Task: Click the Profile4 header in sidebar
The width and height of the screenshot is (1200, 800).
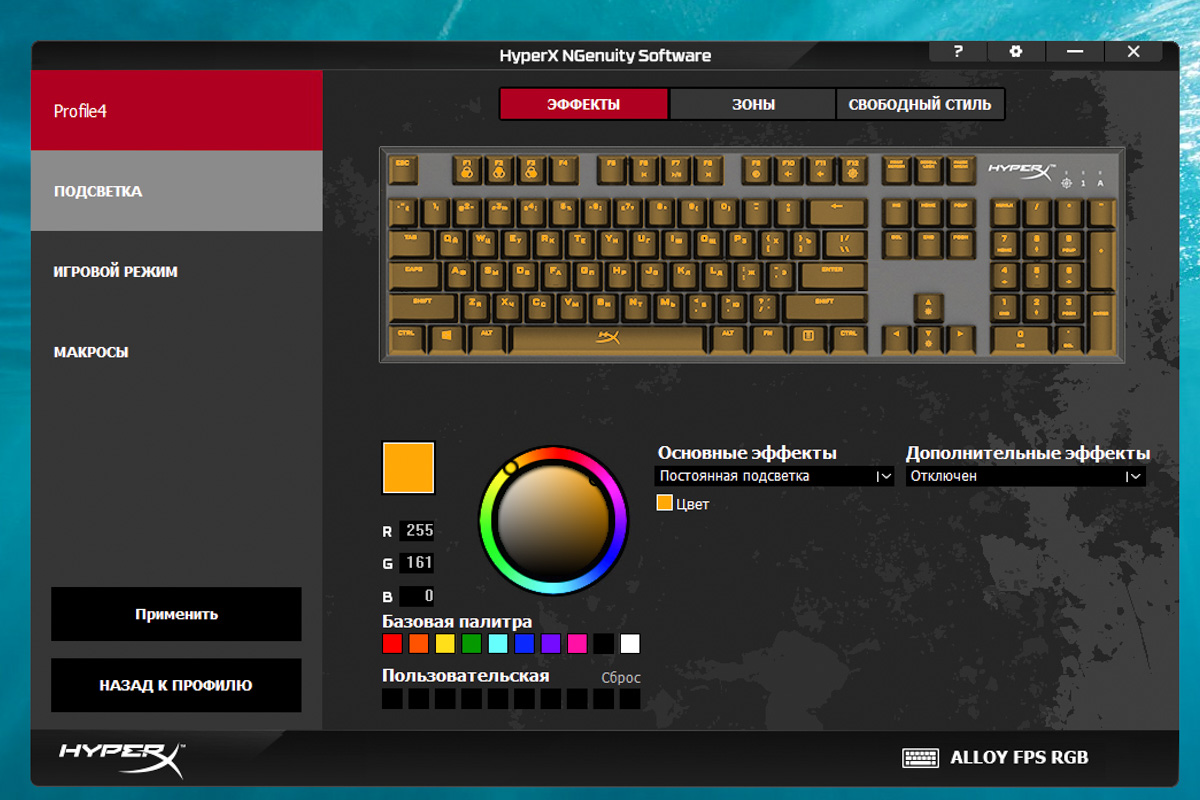Action: [177, 110]
